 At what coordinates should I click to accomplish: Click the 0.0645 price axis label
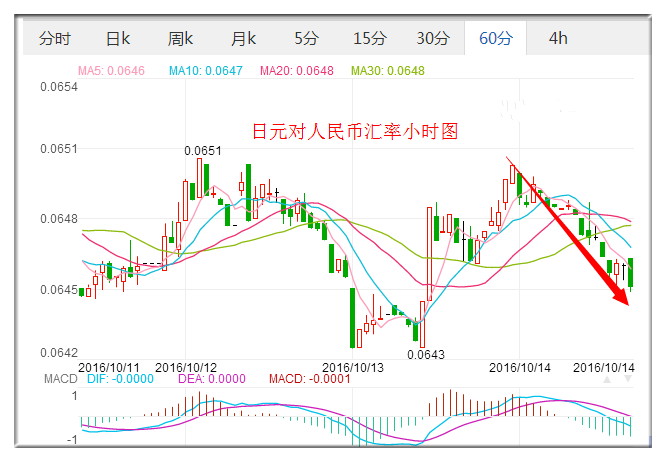[x=59, y=290]
